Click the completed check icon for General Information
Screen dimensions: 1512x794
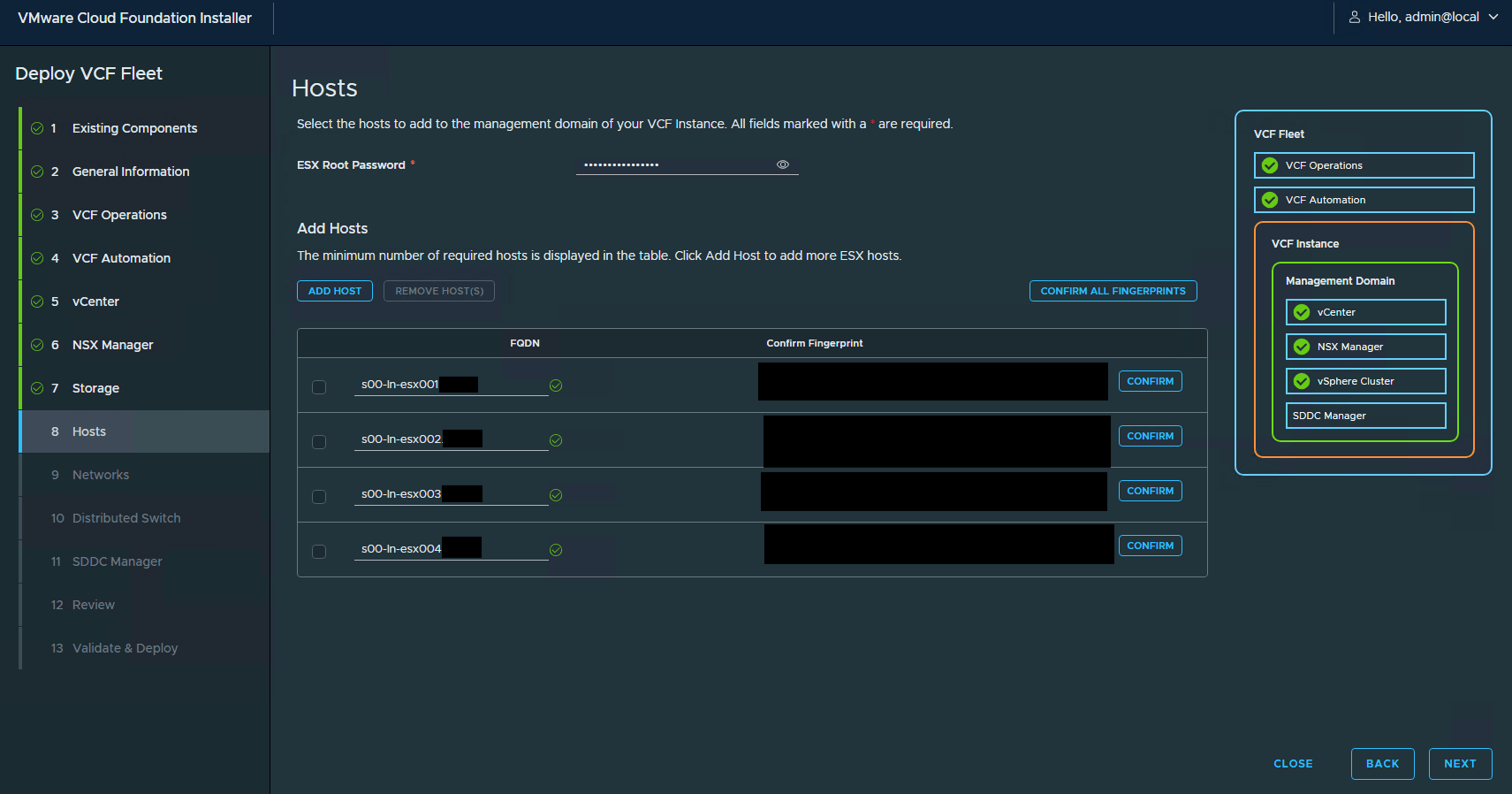[37, 172]
